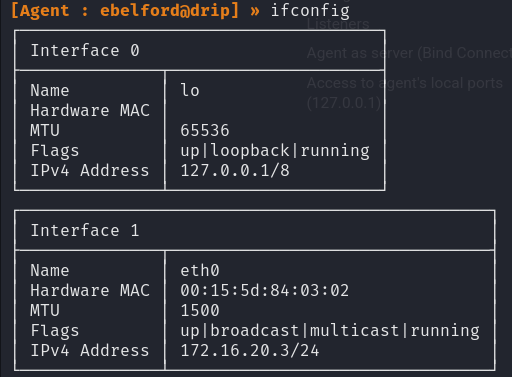Click Access to agent's local ports text
The width and height of the screenshot is (512, 377).
[x=405, y=83]
